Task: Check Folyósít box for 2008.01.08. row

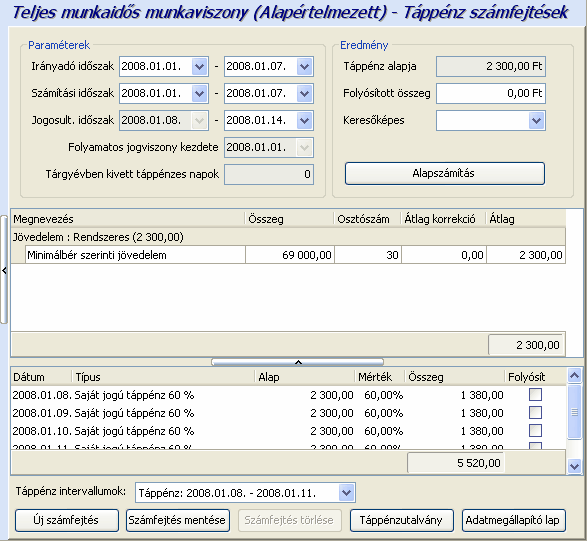Action: 535,395
